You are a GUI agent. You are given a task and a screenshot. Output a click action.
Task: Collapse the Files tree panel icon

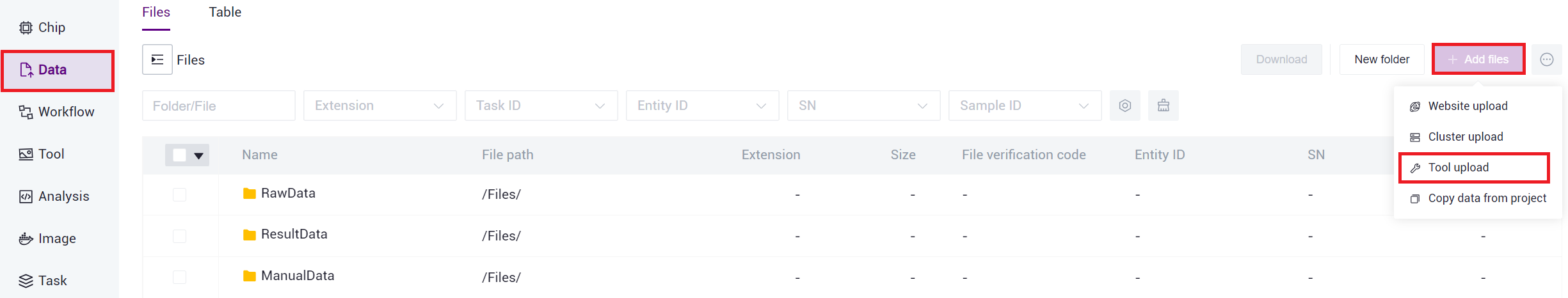click(157, 59)
